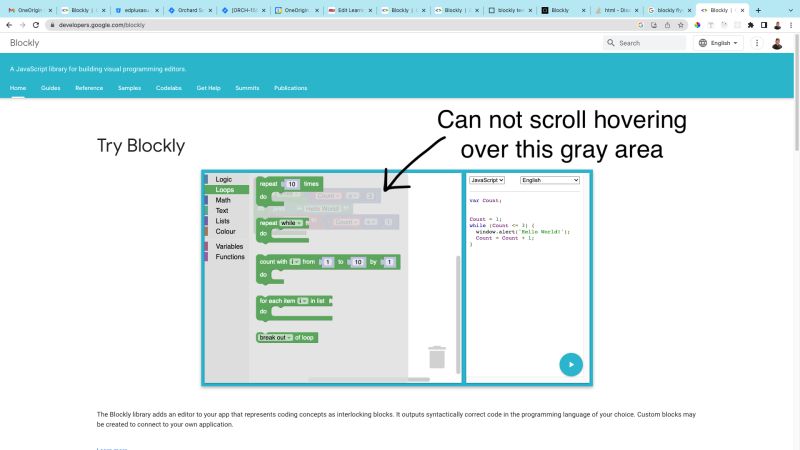This screenshot has height=450, width=800.
Task: Open the Get Help navigation tab
Action: [x=209, y=88]
